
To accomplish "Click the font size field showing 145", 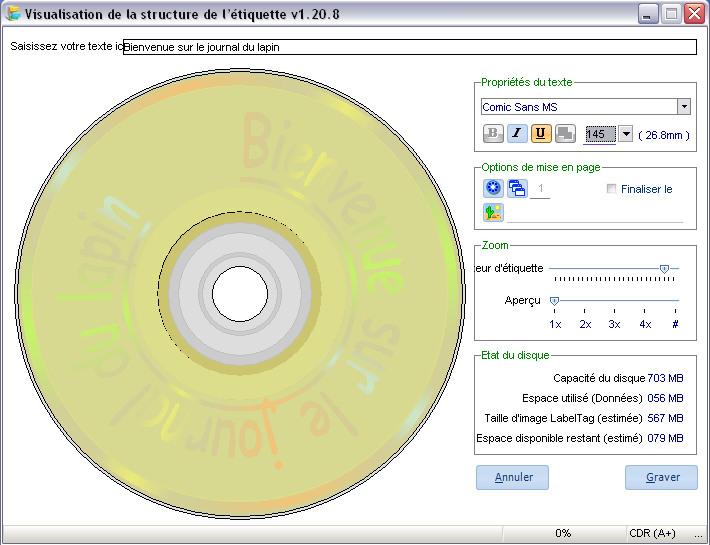I will tap(600, 134).
